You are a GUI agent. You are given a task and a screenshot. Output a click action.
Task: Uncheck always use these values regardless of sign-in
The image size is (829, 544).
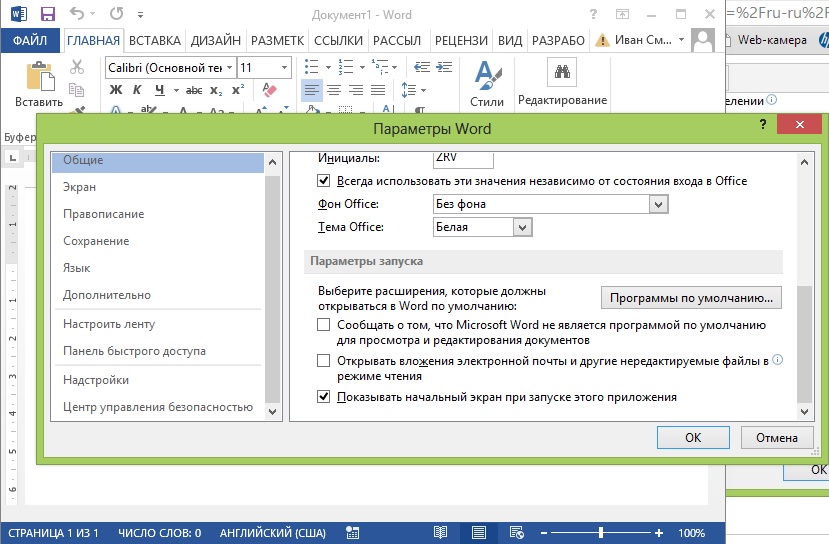pos(324,181)
